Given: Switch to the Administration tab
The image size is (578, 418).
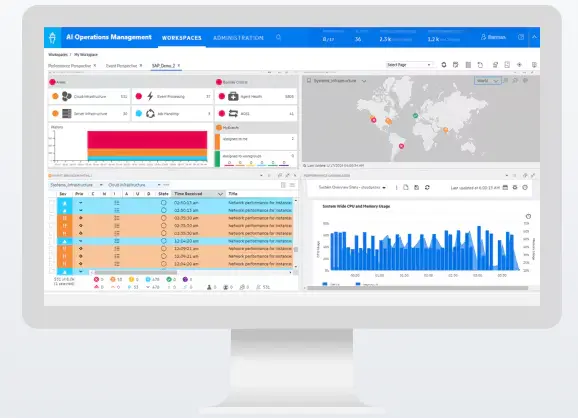Looking at the screenshot, I should [x=238, y=38].
